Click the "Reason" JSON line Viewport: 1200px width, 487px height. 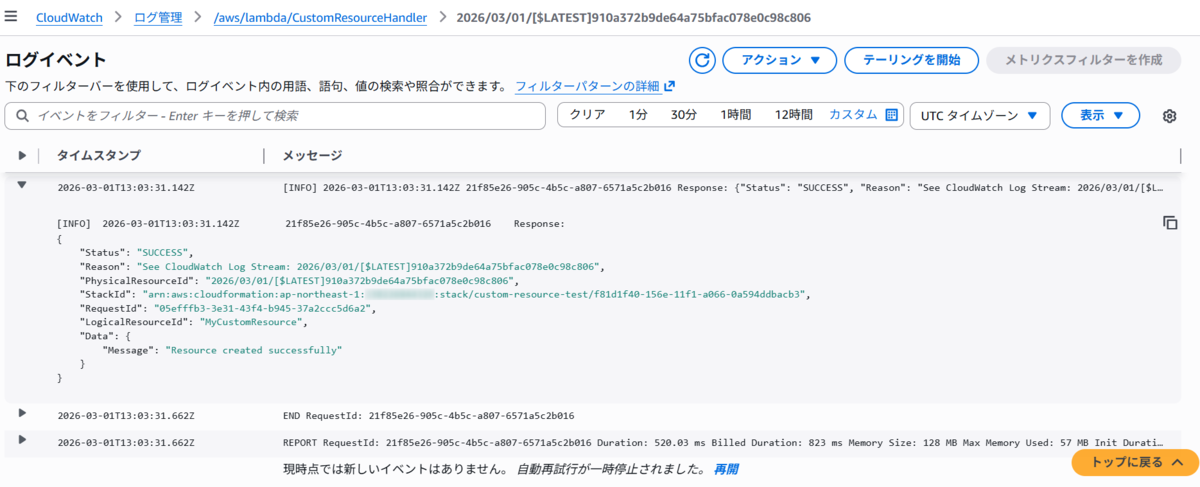coord(343,266)
